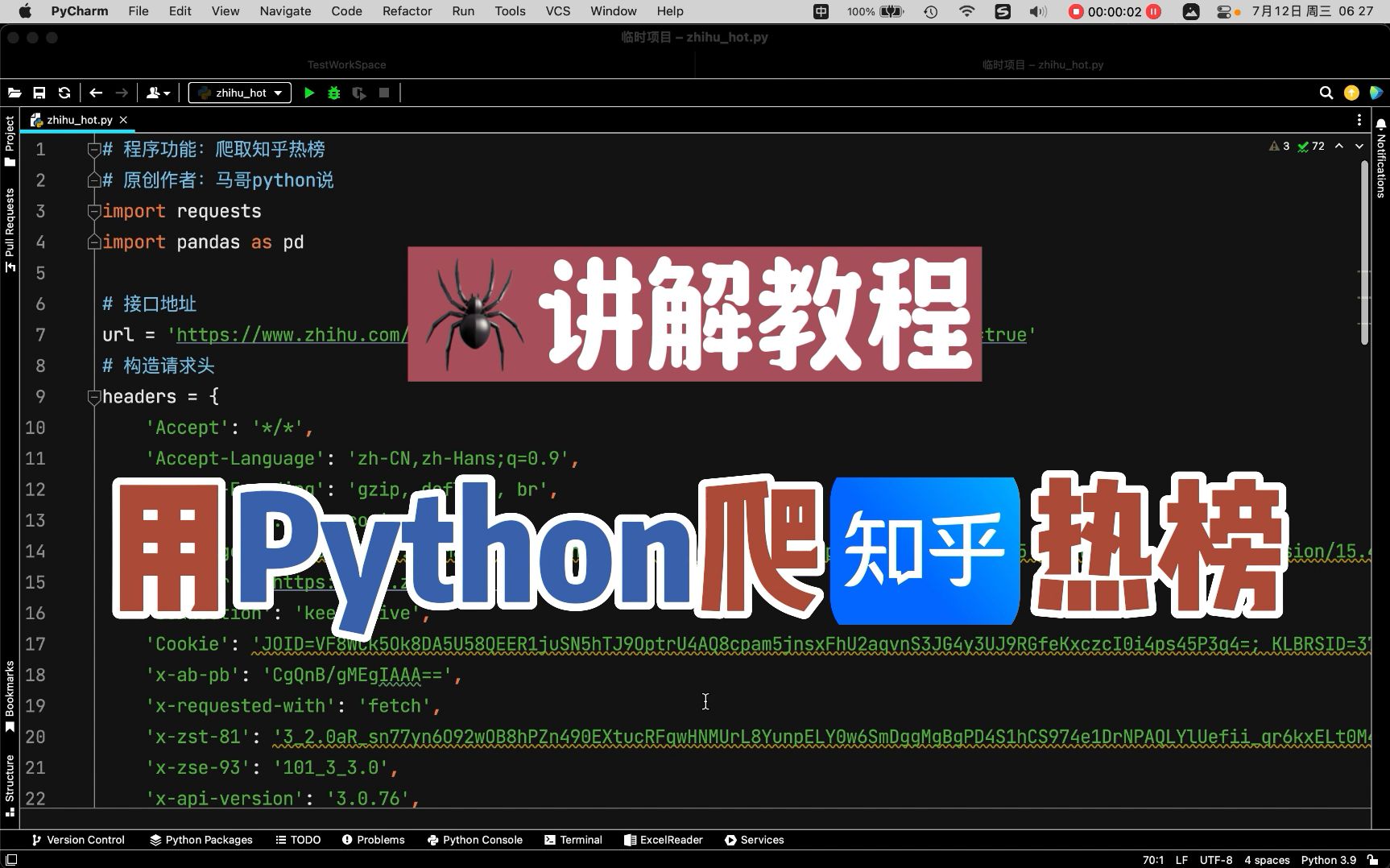Screen dimensions: 1390x868
Task: Open the Refactor menu
Action: [407, 11]
